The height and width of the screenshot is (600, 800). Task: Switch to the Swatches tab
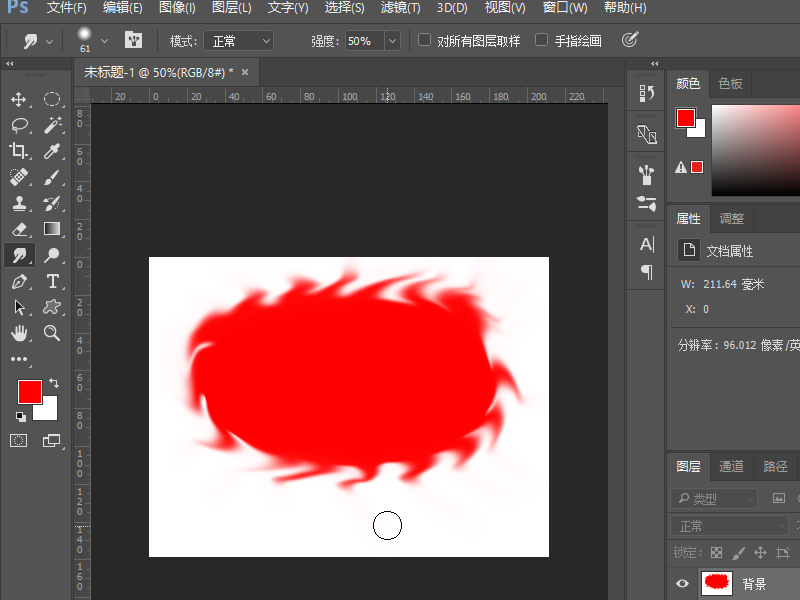coord(730,83)
